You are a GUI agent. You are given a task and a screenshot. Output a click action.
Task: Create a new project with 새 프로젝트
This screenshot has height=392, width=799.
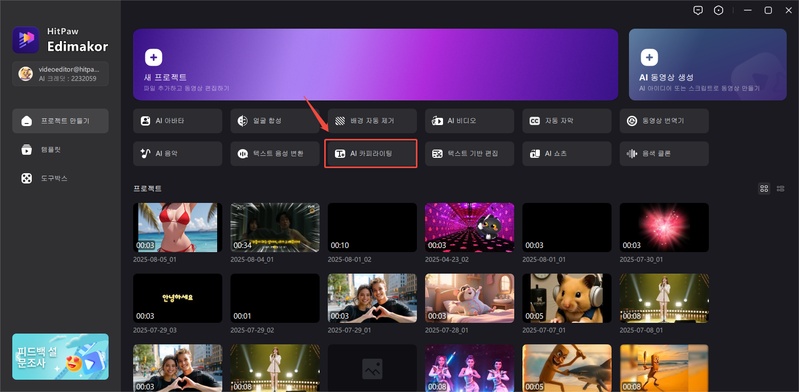tap(376, 64)
